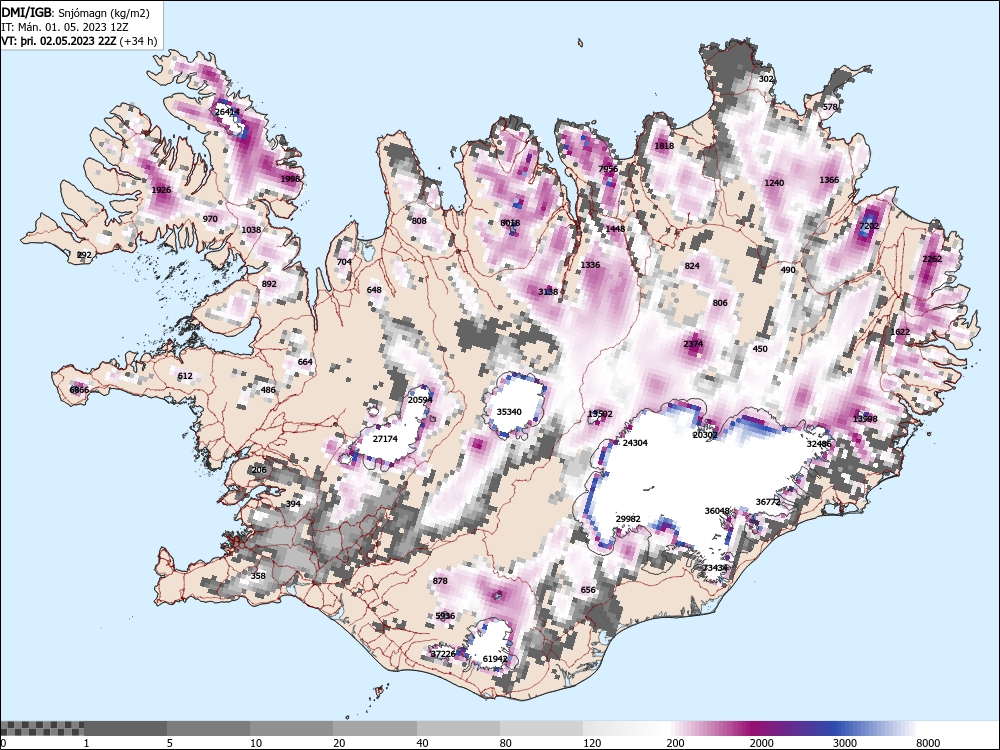This screenshot has height=750, width=1000.
Task: Click the blue legend segment between 3000 and 8000
Action: pyautogui.click(x=874, y=728)
